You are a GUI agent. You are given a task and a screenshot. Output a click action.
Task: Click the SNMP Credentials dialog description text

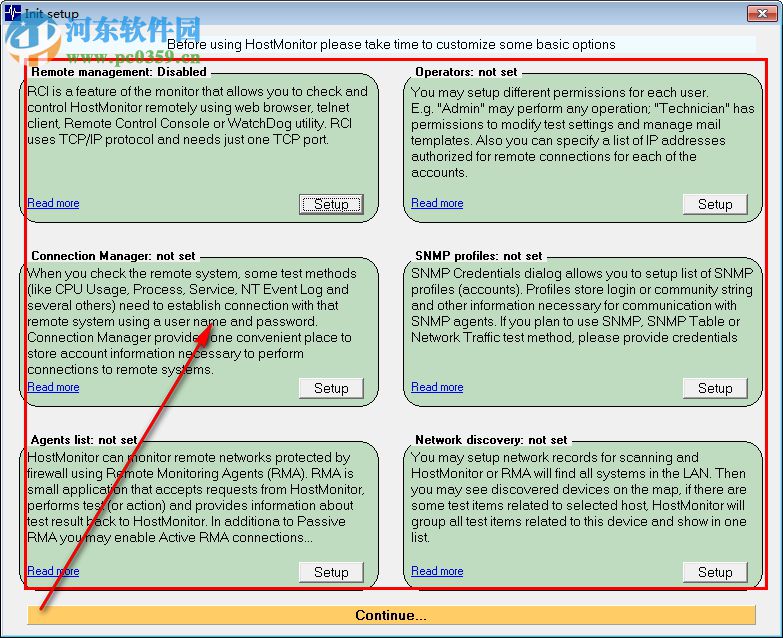click(582, 306)
